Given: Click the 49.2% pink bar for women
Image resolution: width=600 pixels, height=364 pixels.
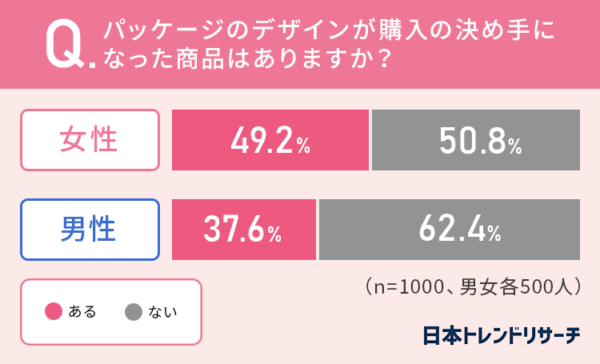Looking at the screenshot, I should click(x=270, y=140).
